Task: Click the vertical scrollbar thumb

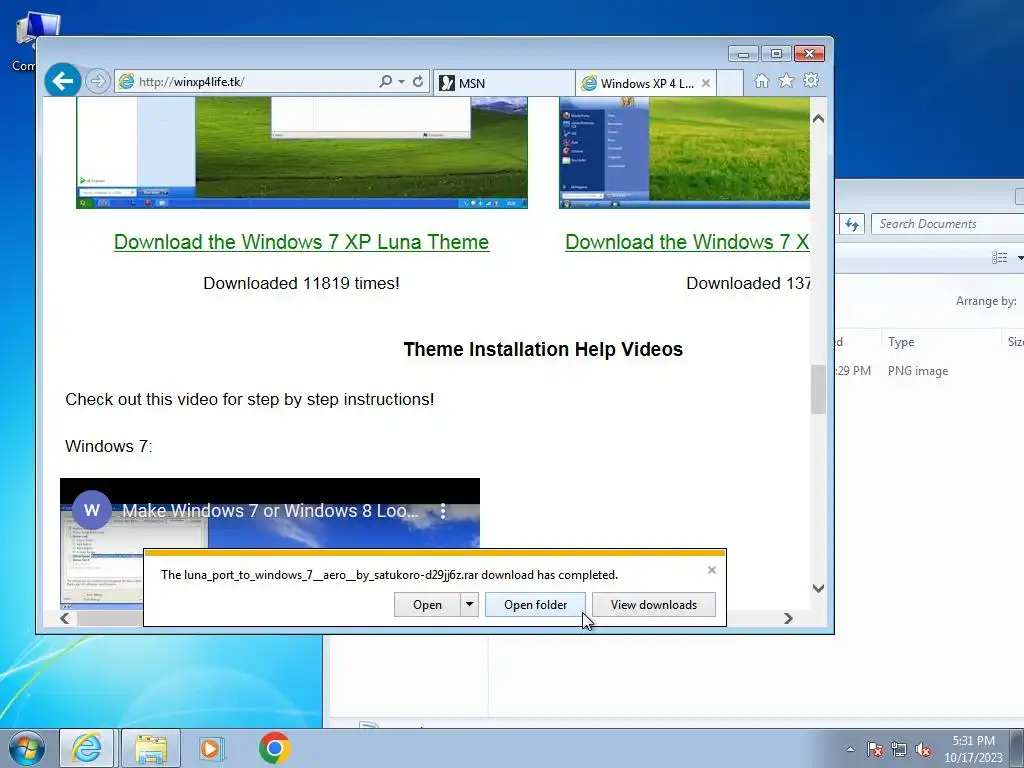Action: click(818, 389)
